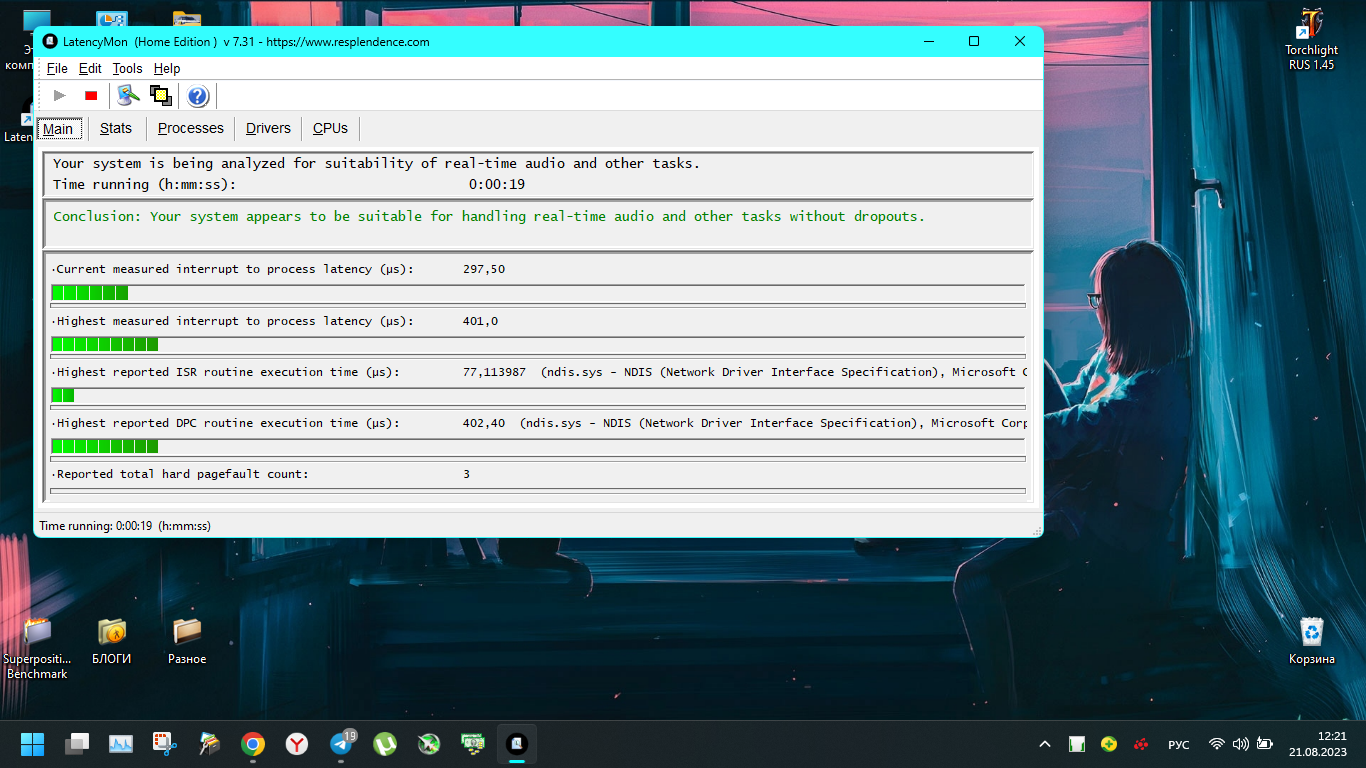Click the 'Your system is being analyzed' line
Image resolution: width=1366 pixels, height=768 pixels.
click(x=377, y=163)
